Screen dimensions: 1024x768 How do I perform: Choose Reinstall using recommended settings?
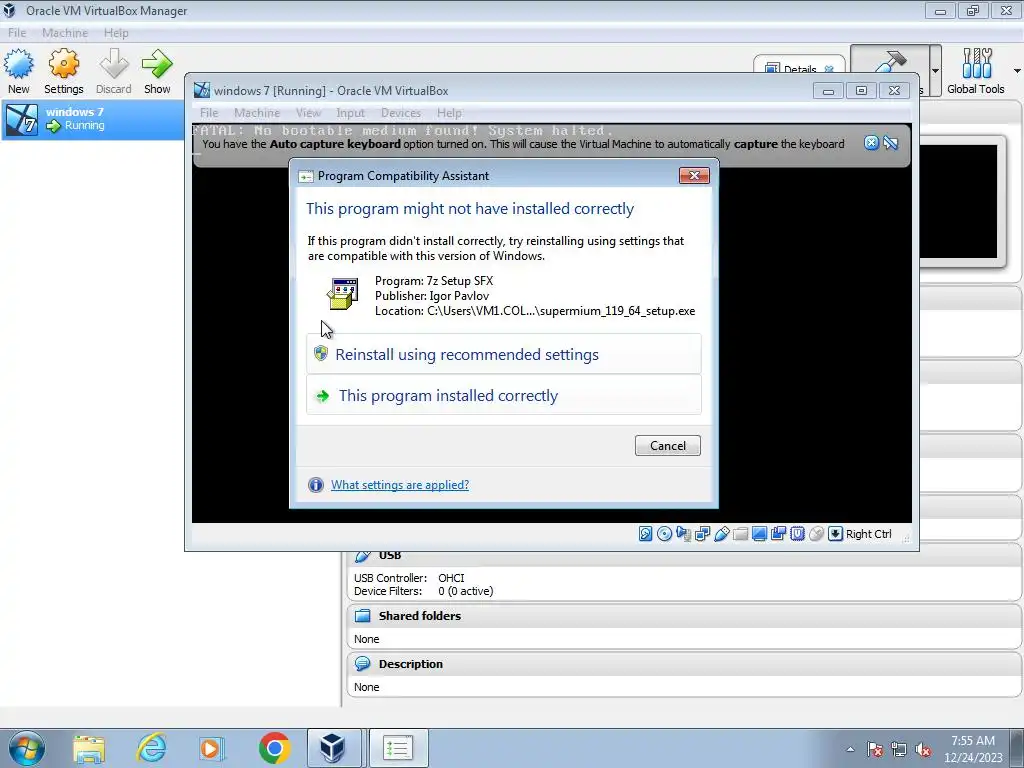coord(504,354)
